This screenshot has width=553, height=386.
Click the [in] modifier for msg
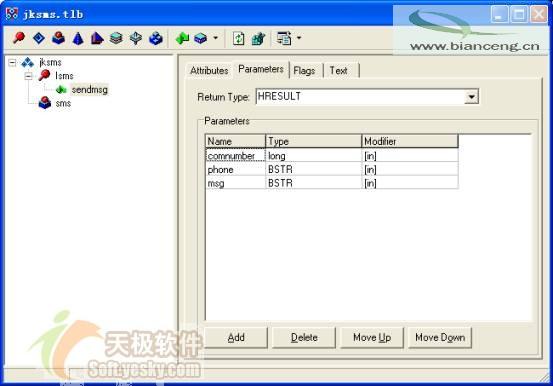point(410,183)
